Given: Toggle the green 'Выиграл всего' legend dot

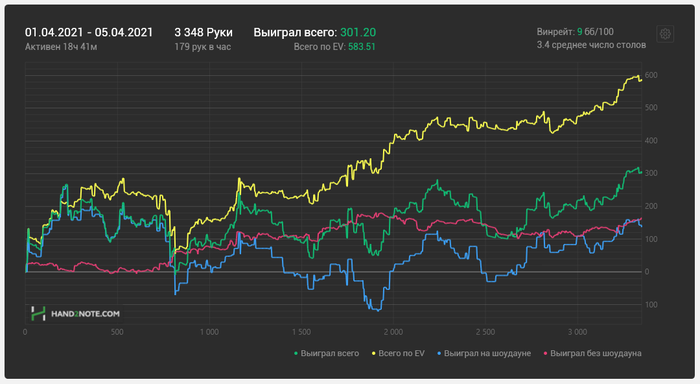Looking at the screenshot, I should 296,354.
